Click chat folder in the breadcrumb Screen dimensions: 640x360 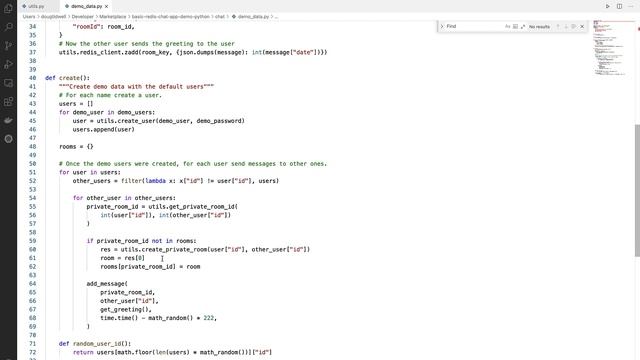[220, 17]
